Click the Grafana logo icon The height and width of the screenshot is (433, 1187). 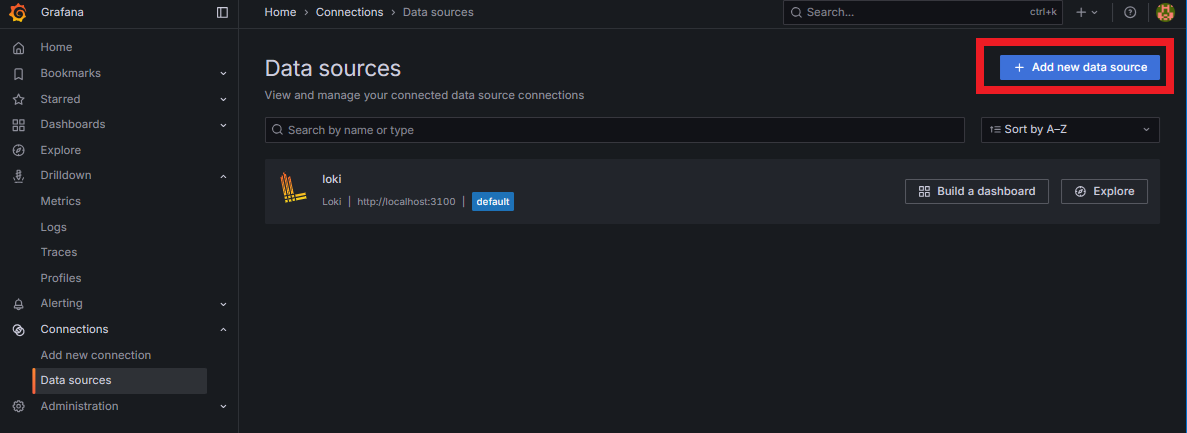pos(18,12)
